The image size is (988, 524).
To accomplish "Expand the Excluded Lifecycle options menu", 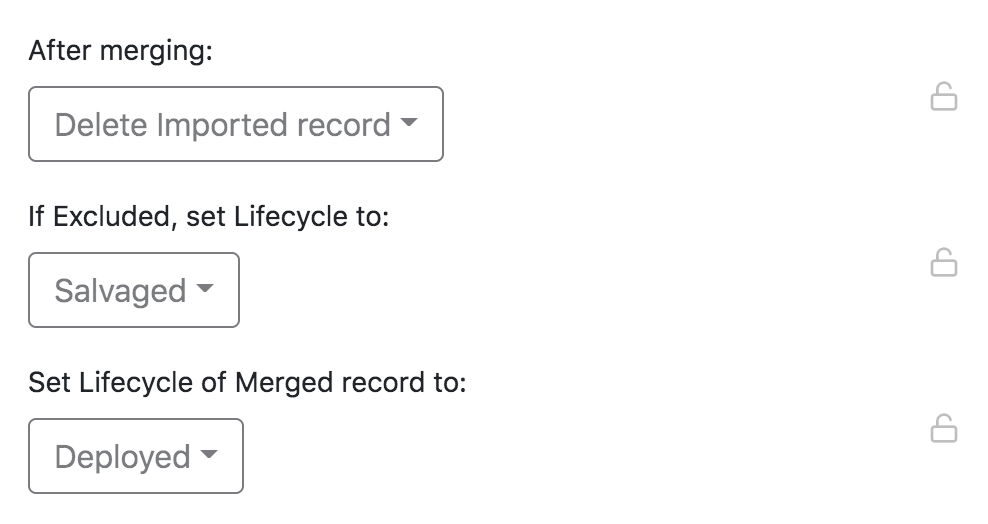I will pos(134,290).
